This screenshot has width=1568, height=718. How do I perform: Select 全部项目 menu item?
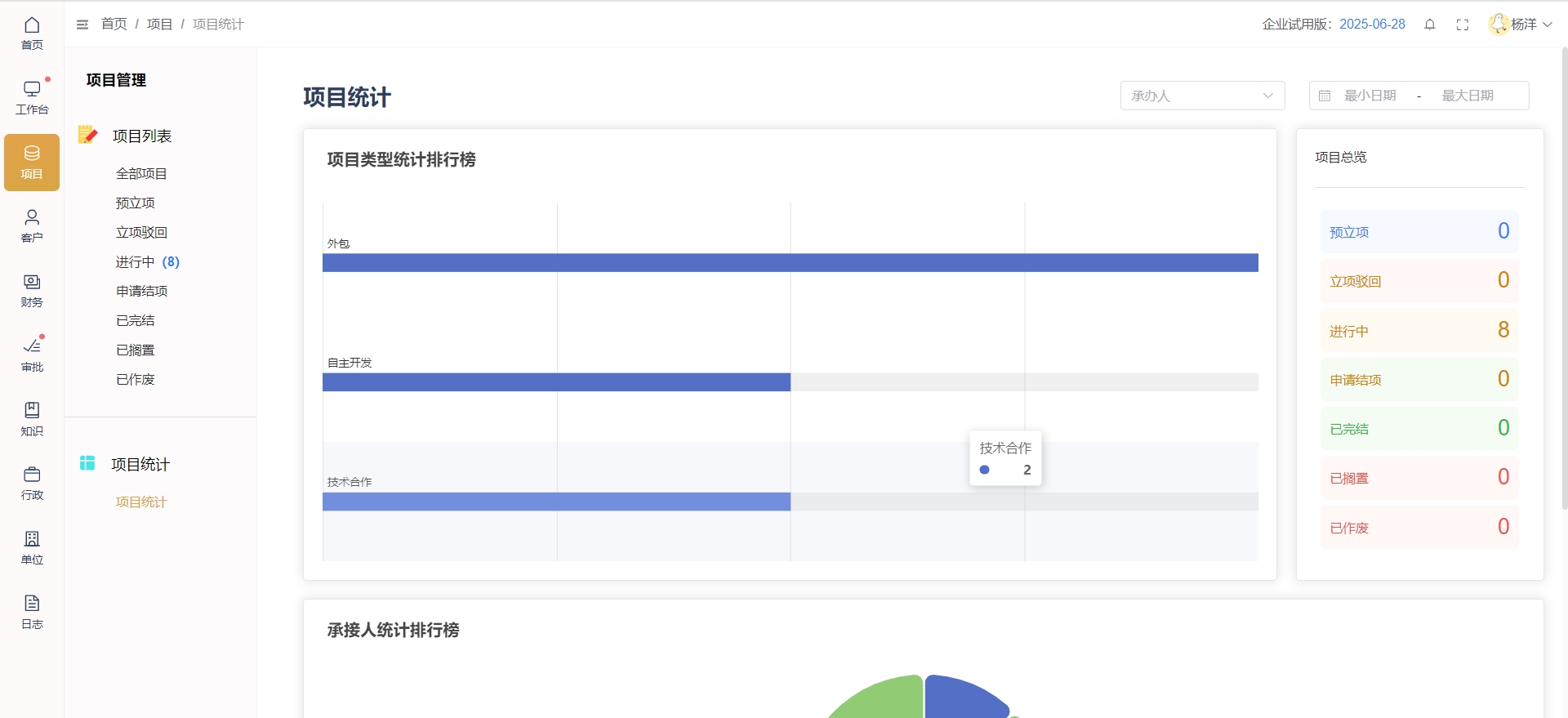[x=141, y=173]
